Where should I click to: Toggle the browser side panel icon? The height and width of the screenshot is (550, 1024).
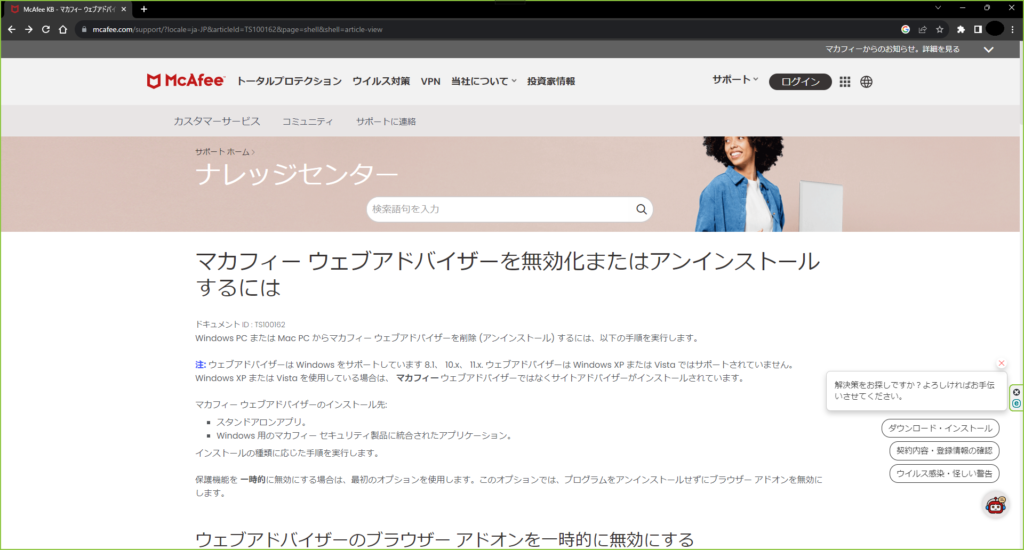[x=978, y=29]
